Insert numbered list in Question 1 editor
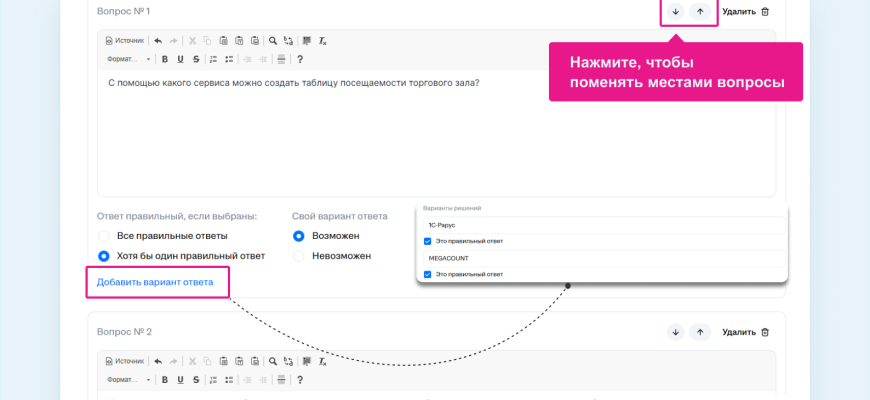Viewport: 870px width, 400px height. pyautogui.click(x=213, y=59)
